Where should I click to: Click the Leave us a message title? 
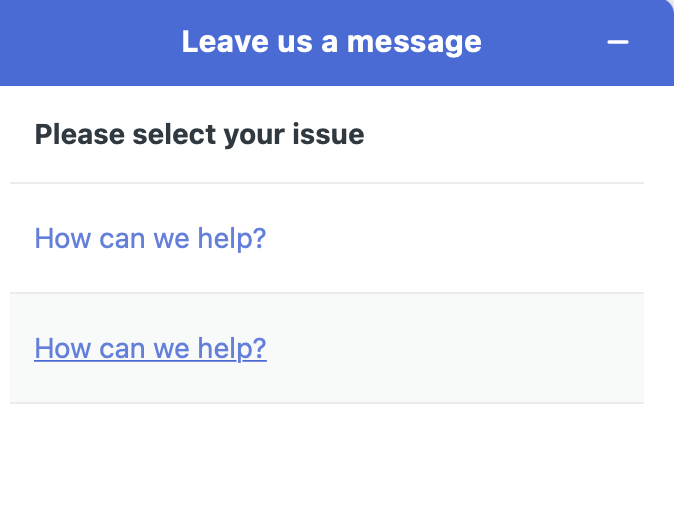point(331,42)
